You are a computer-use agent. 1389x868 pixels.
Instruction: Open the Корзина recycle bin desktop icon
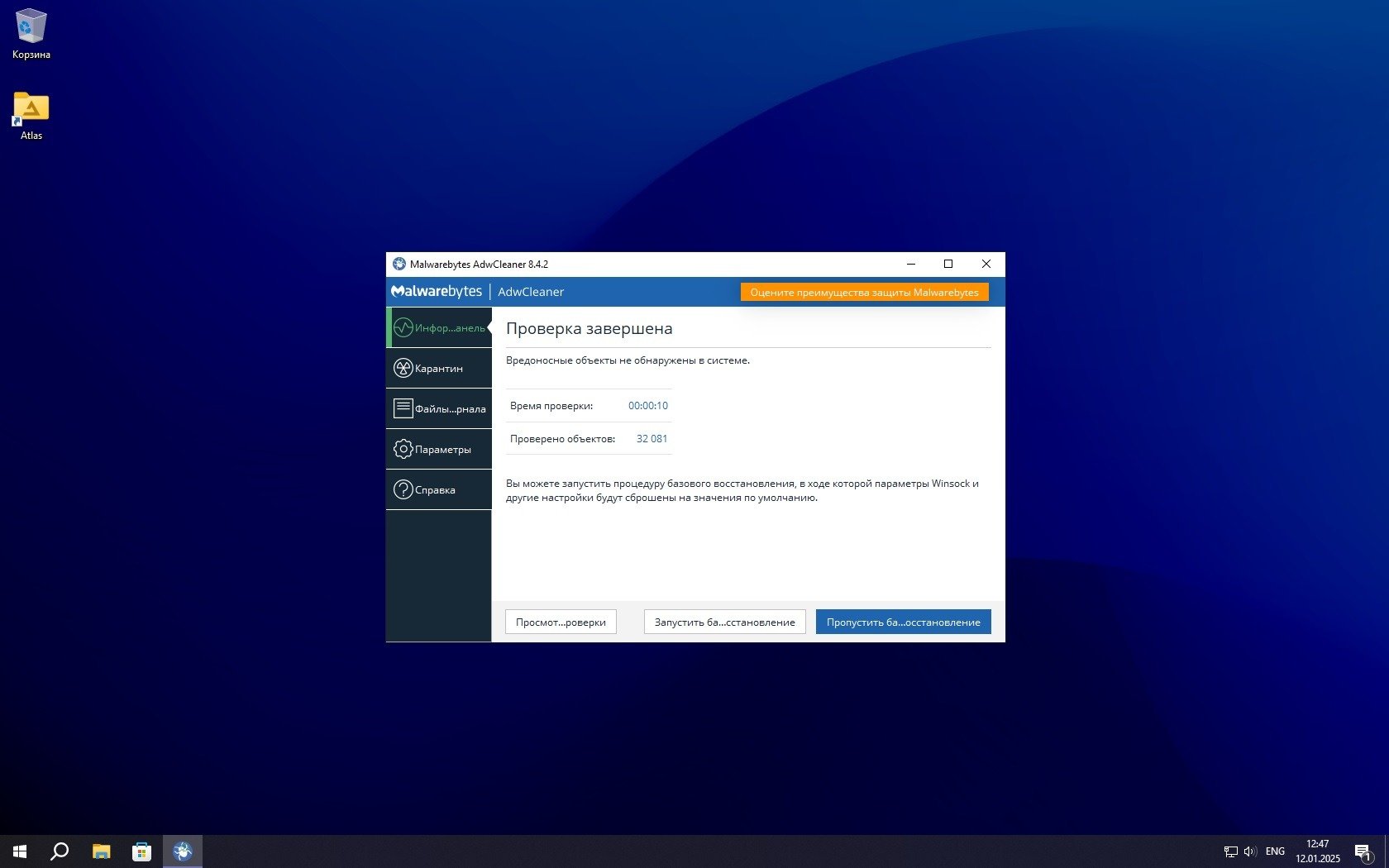coord(31,27)
